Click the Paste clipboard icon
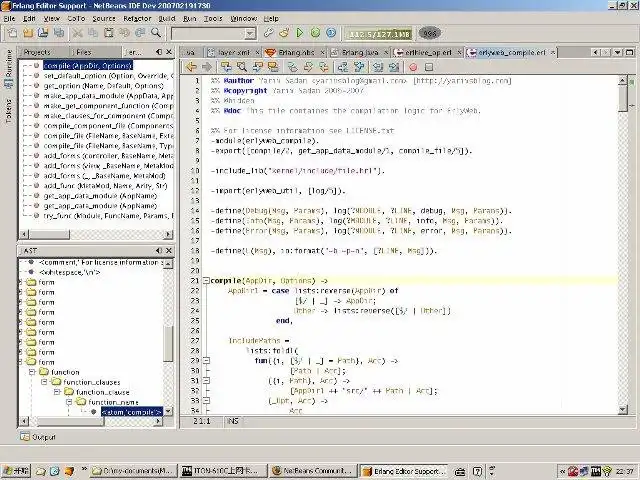Image resolution: width=640 pixels, height=480 pixels. click(109, 33)
